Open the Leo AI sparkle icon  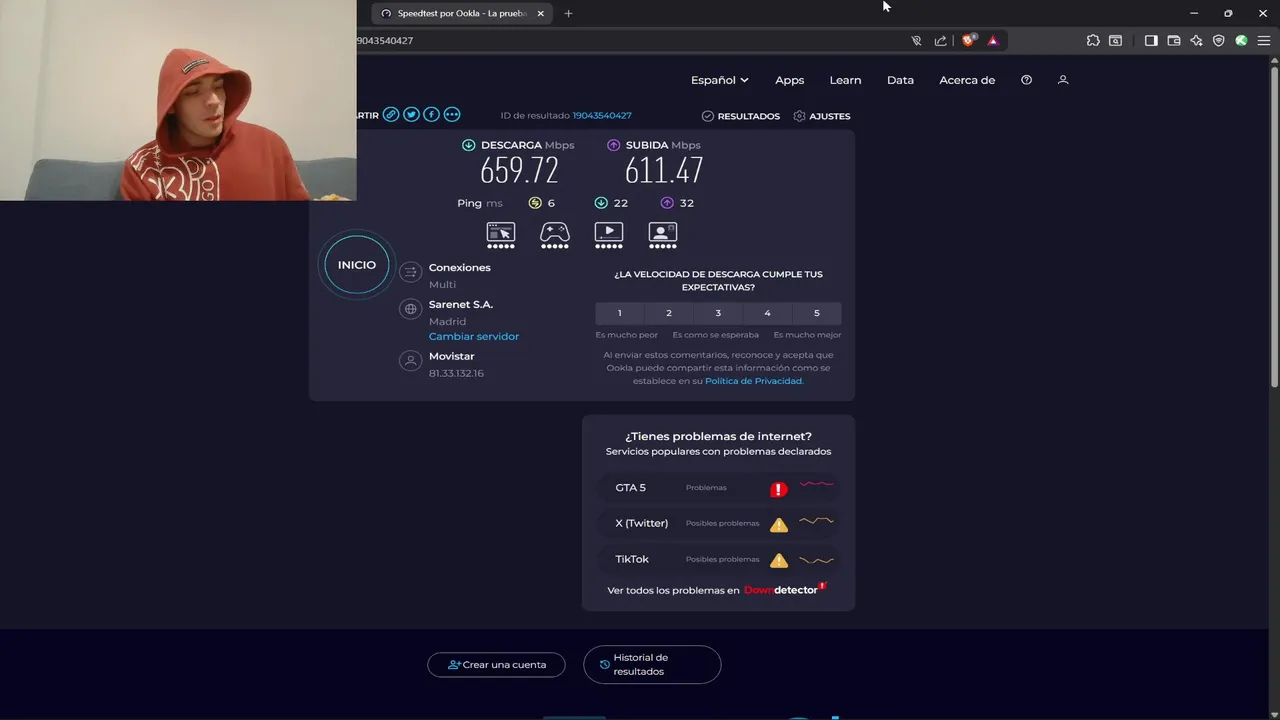click(x=1196, y=41)
